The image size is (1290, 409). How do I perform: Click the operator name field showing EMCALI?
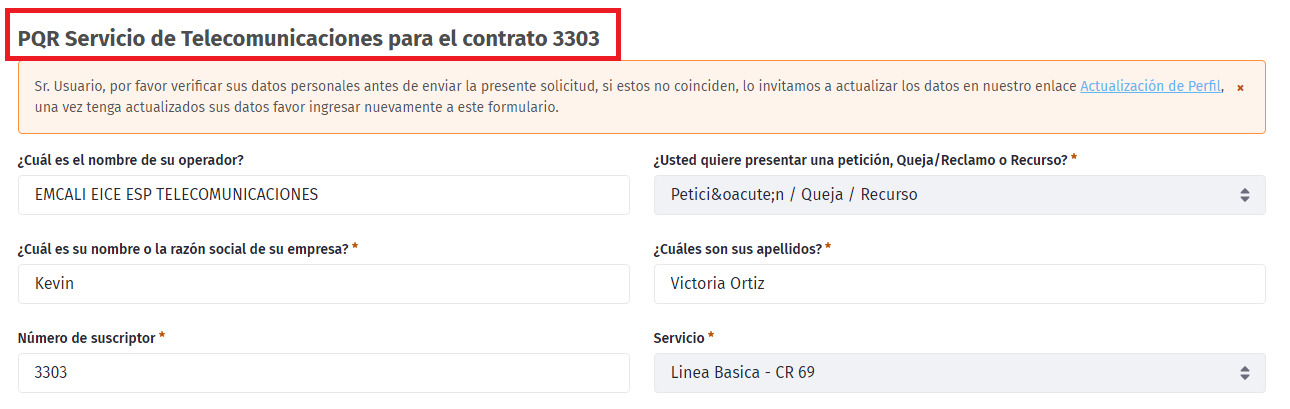323,195
